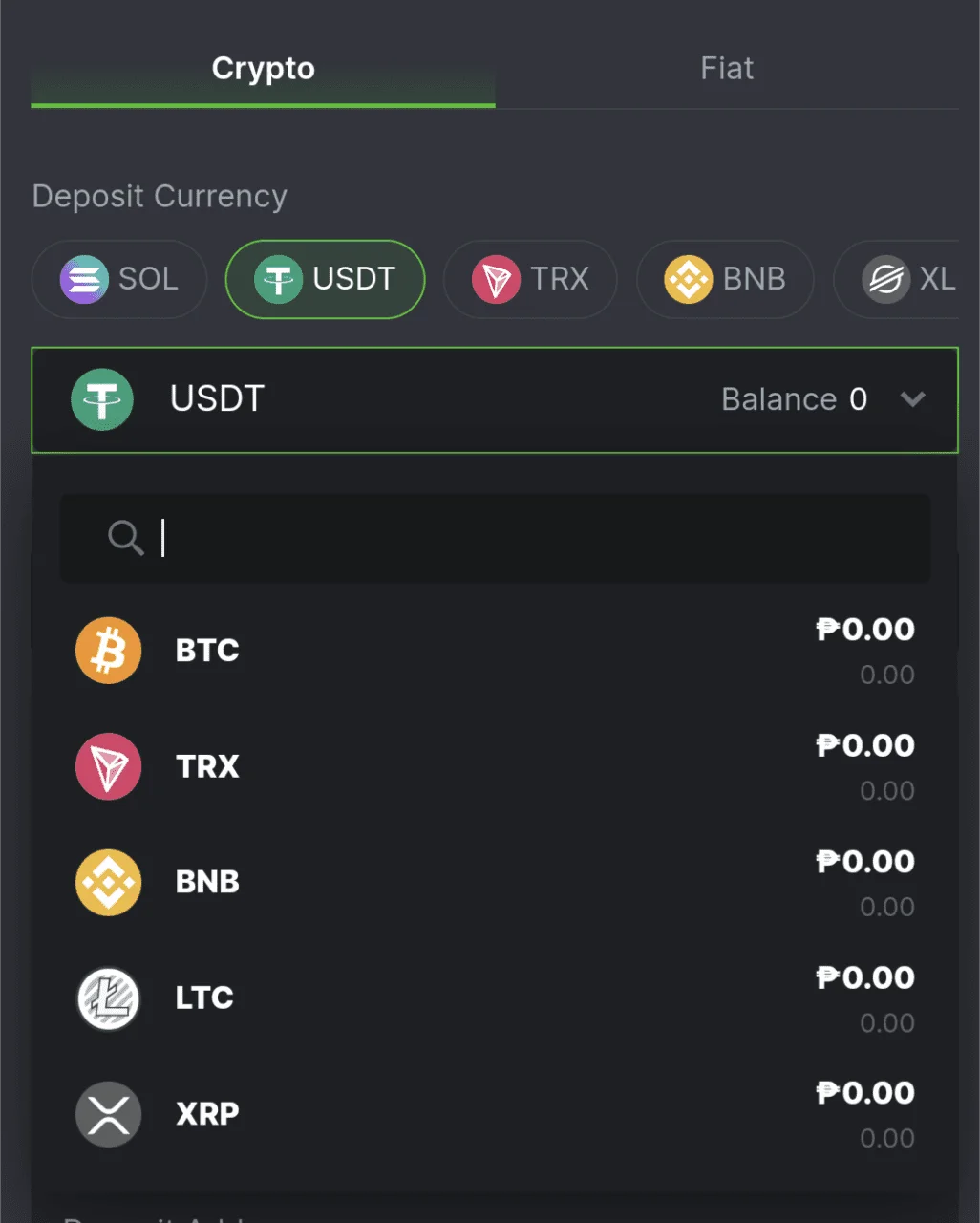This screenshot has width=980, height=1223.
Task: Click the Bitcoin icon in the list
Action: tap(109, 651)
